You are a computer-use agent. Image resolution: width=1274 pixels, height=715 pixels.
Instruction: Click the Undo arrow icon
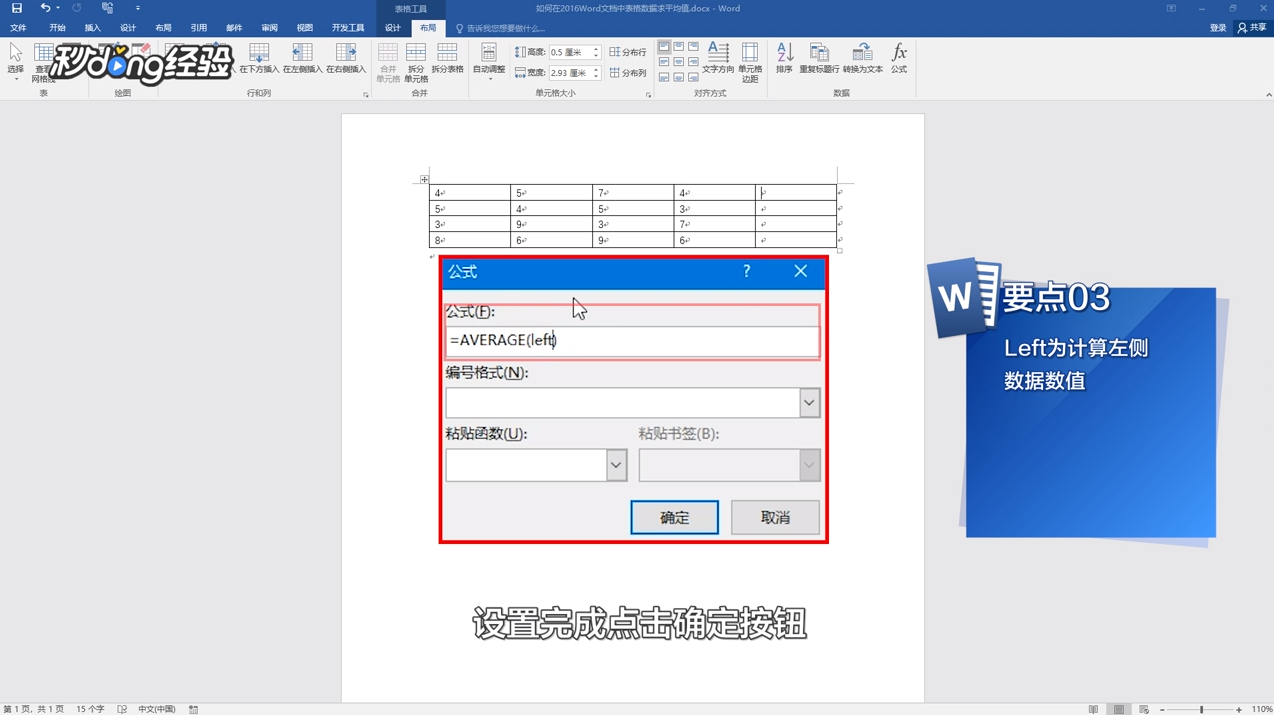pyautogui.click(x=44, y=8)
